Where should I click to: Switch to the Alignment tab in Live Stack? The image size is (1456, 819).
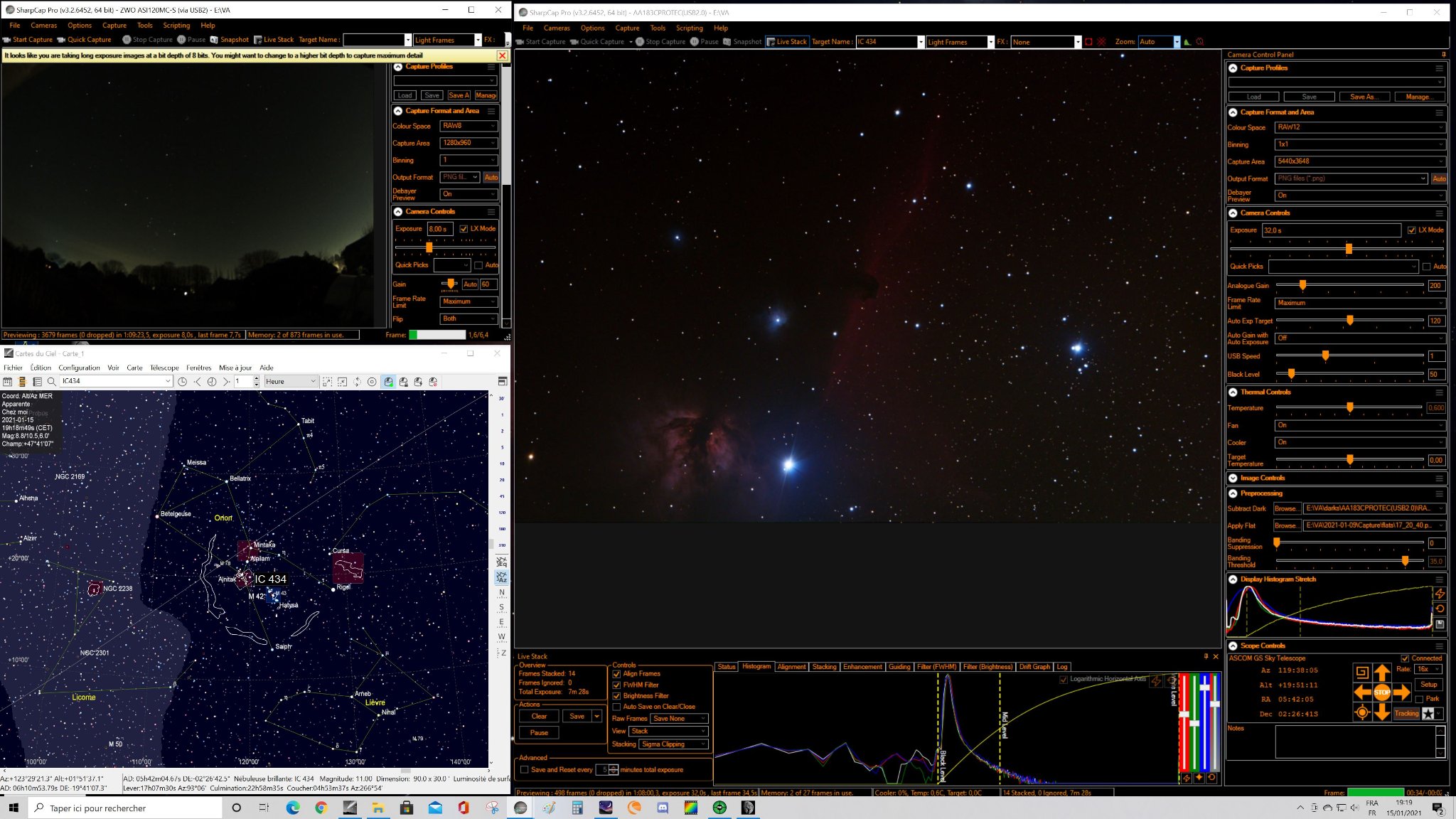click(791, 667)
